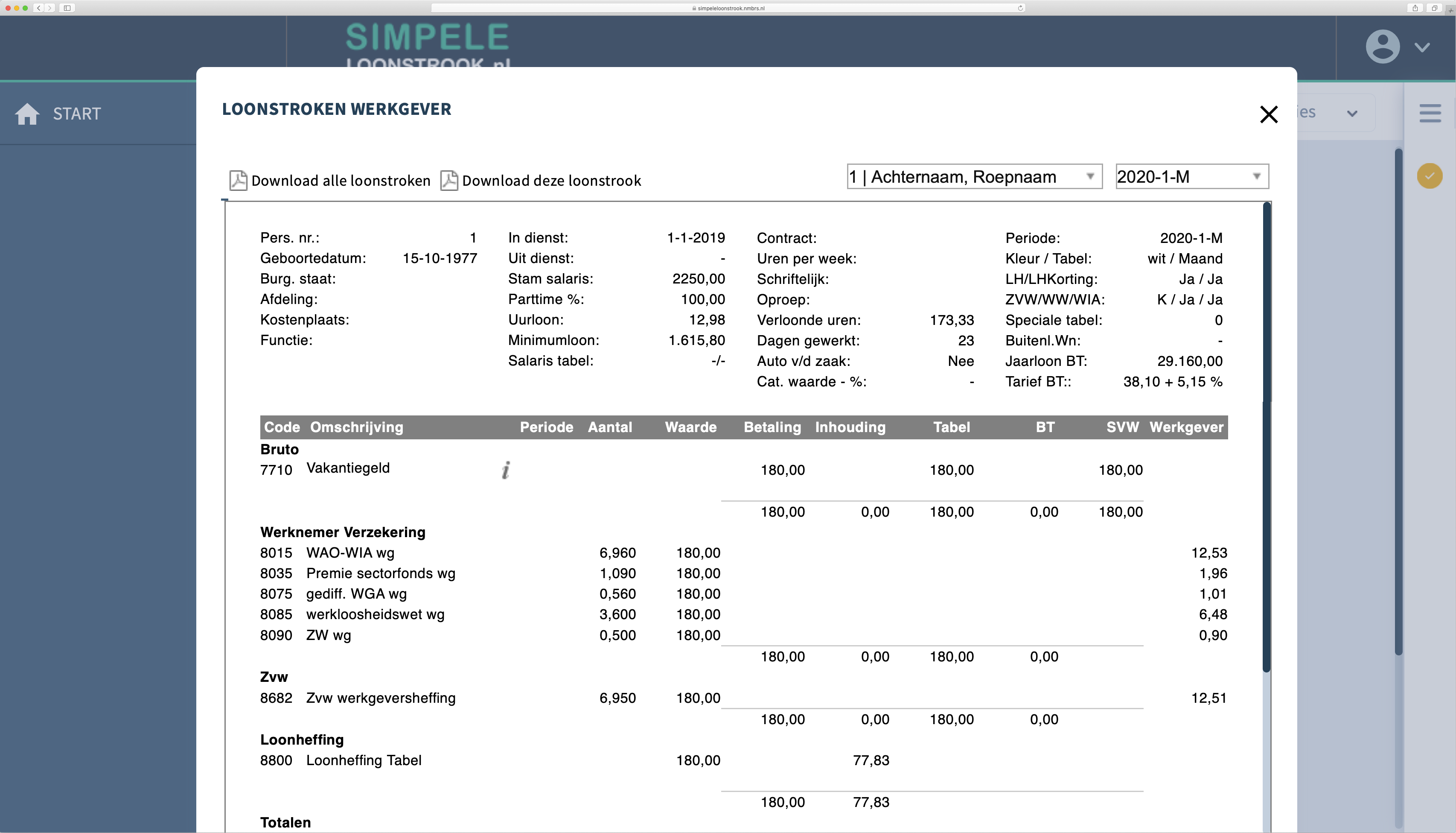Click the payslip vertical scrollbar
This screenshot has width=1456, height=833.
(1266, 435)
